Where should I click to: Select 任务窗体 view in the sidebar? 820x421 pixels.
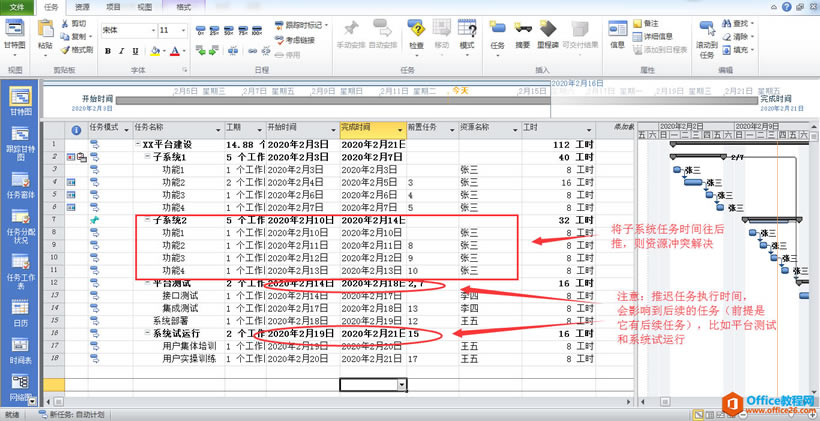coord(20,185)
